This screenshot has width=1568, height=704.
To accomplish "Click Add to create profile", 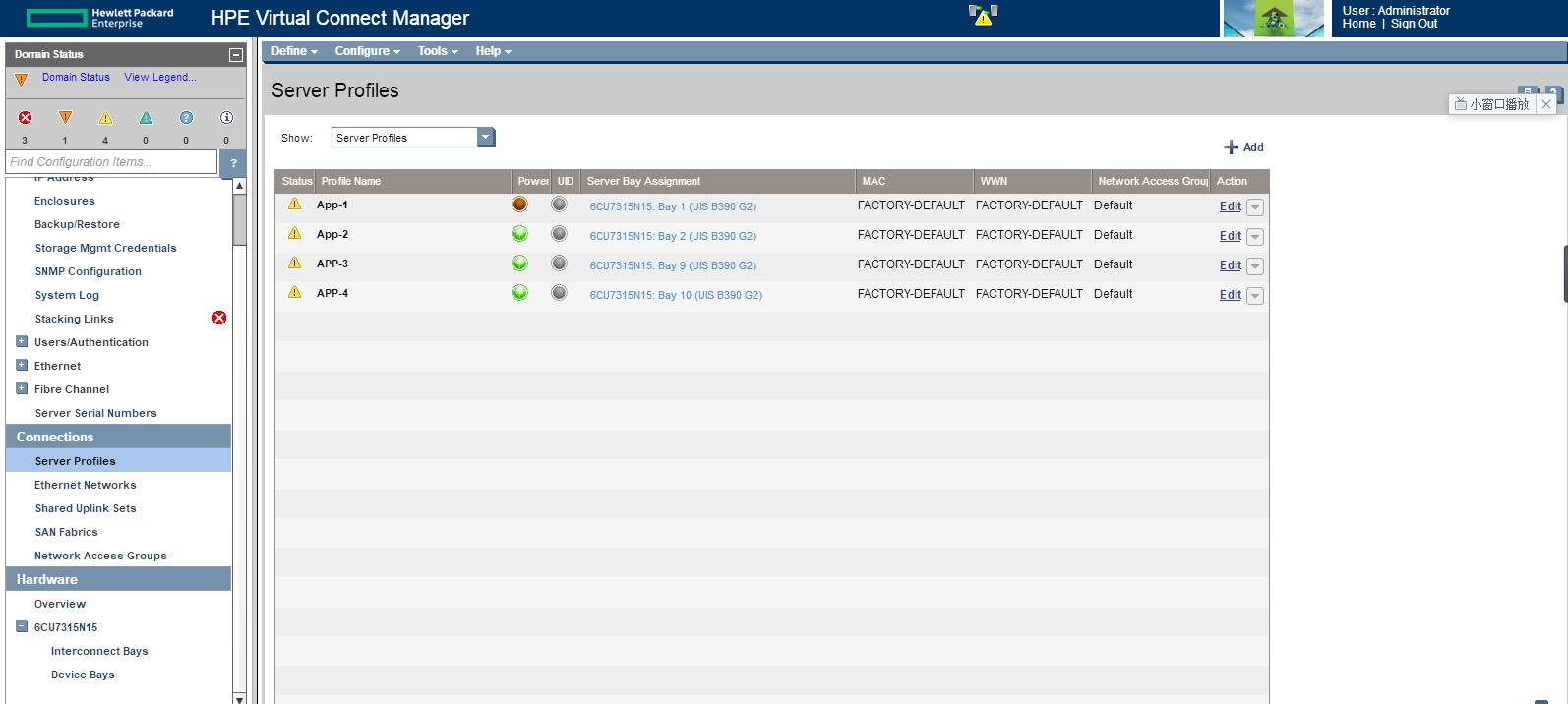I will (1243, 147).
